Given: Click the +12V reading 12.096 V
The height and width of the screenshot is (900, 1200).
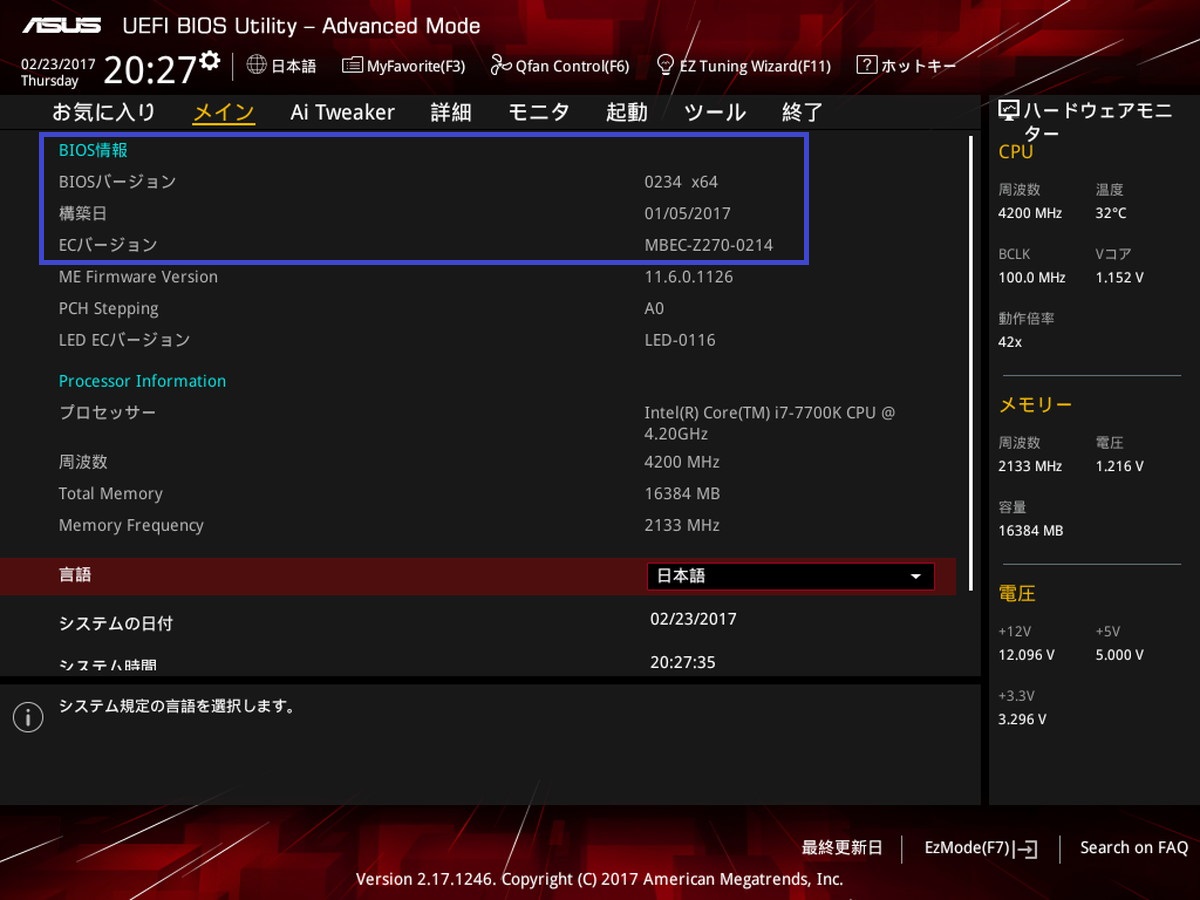Looking at the screenshot, I should (1026, 655).
